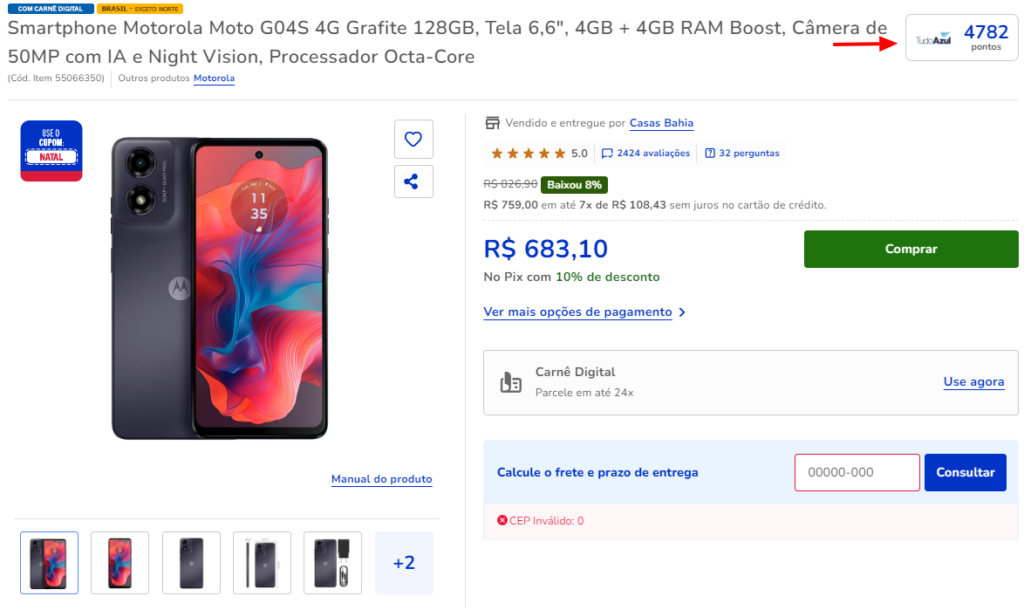Click the Carnê Digital icon
This screenshot has width=1024, height=610.
coord(511,382)
